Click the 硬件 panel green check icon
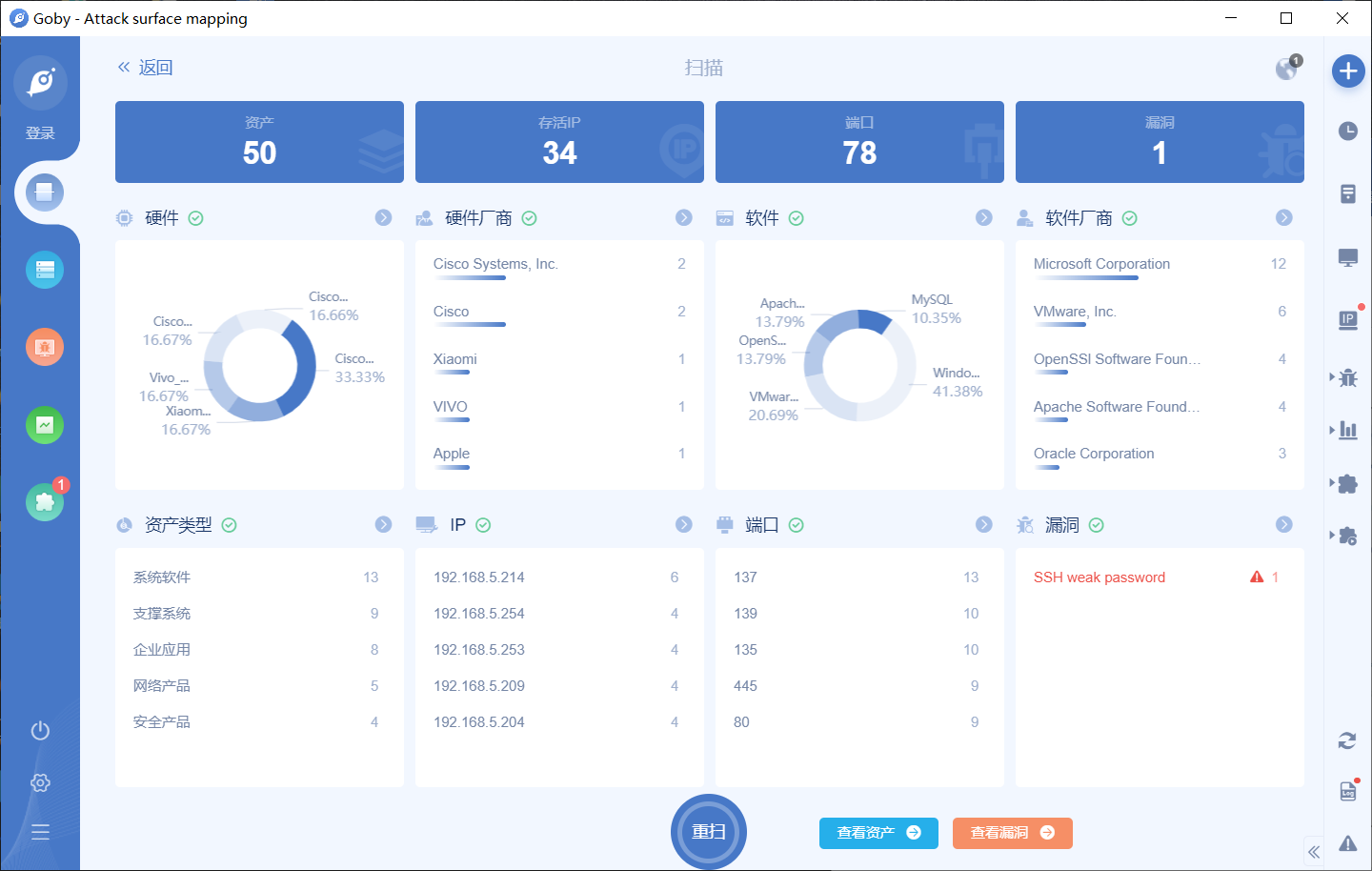 (195, 218)
